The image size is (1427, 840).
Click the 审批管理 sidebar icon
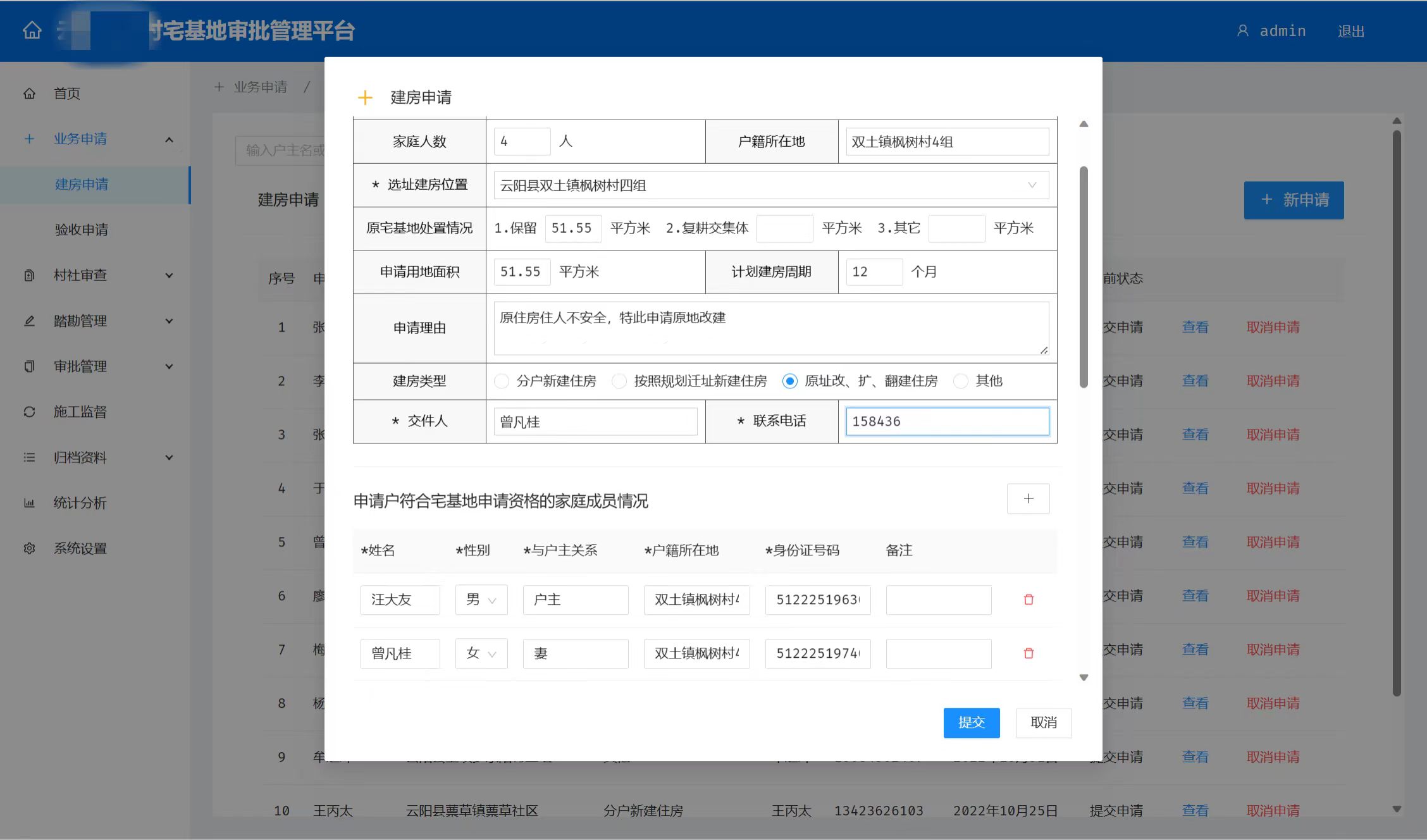(x=29, y=366)
